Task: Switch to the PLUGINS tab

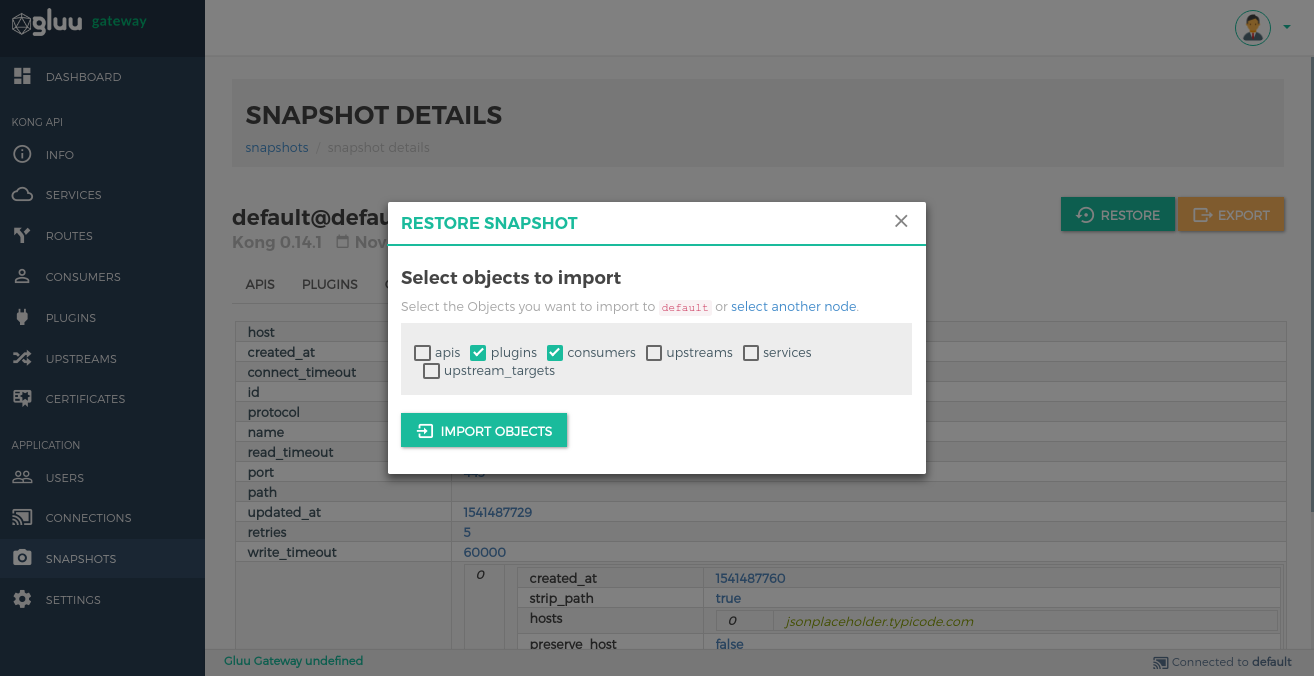Action: [330, 284]
